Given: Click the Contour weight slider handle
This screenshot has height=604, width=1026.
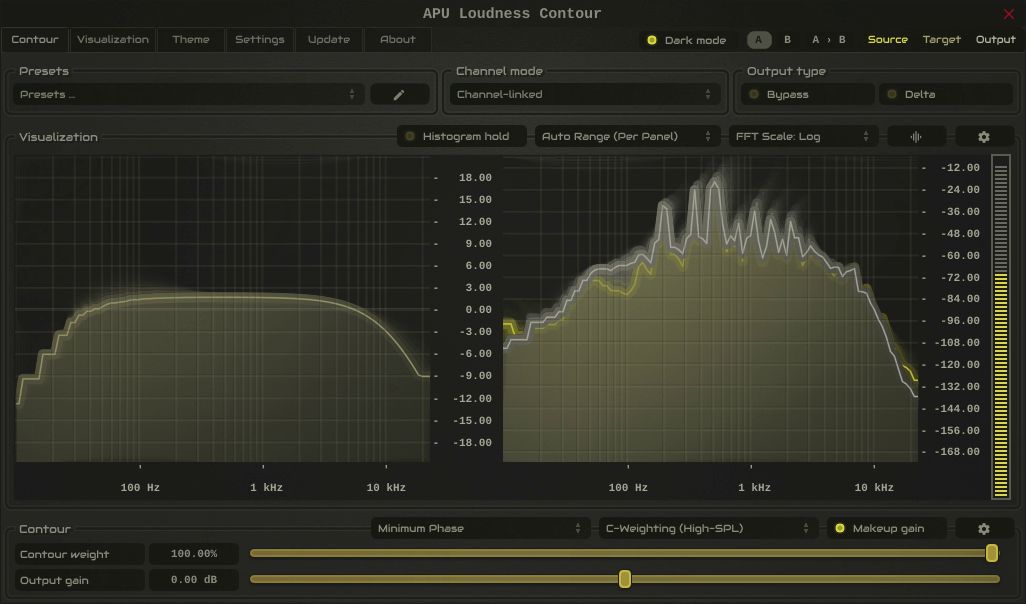Looking at the screenshot, I should (x=992, y=554).
